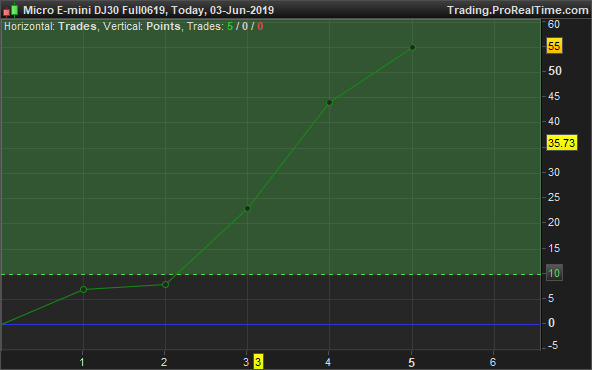Viewport: 592px width, 370px height.
Task: Click the losing trades count red '0'
Action: point(260,26)
